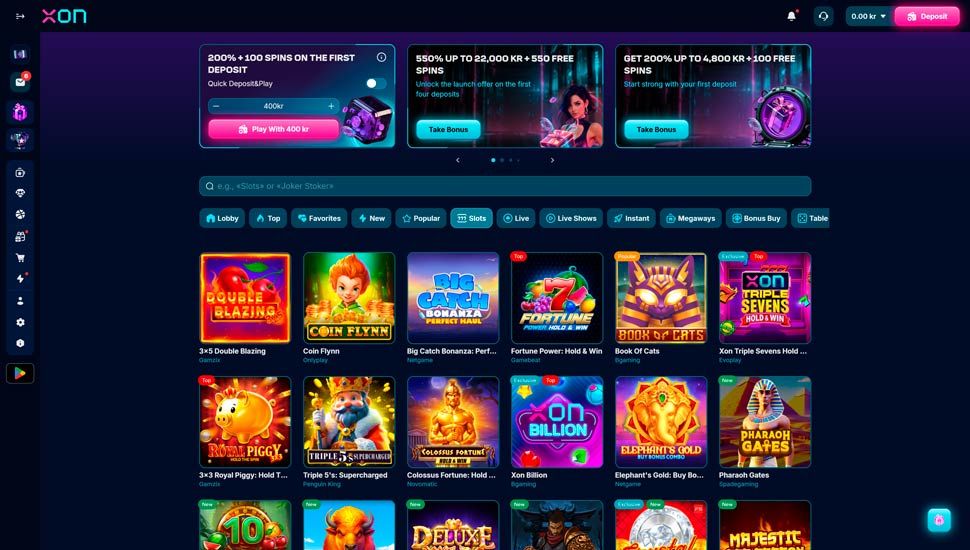
Task: Take Bonus on the 550% offer
Action: pos(449,129)
